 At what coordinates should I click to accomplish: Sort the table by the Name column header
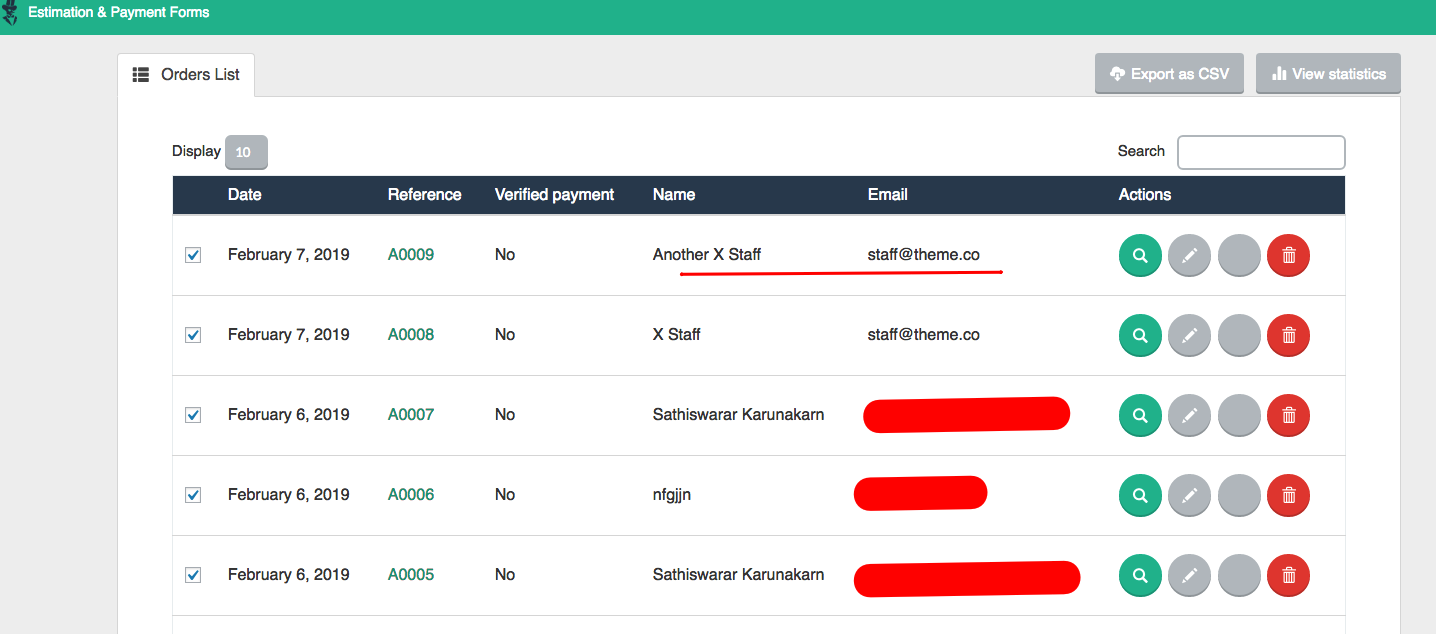(x=673, y=195)
